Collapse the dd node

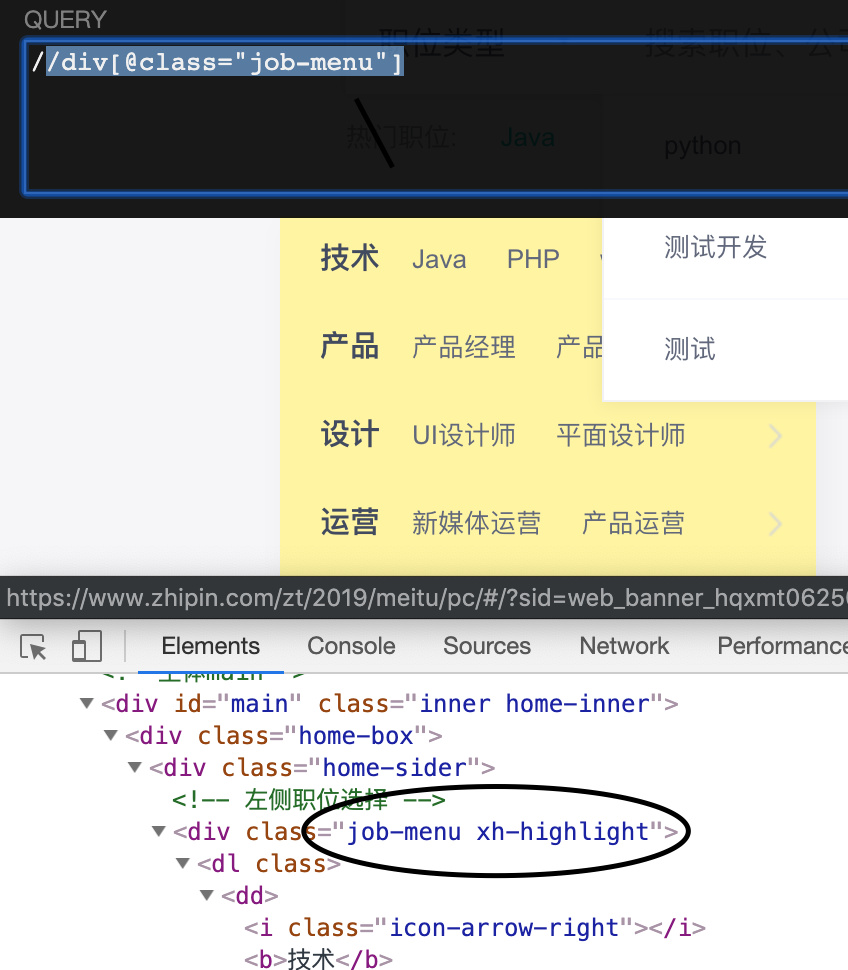[207, 895]
